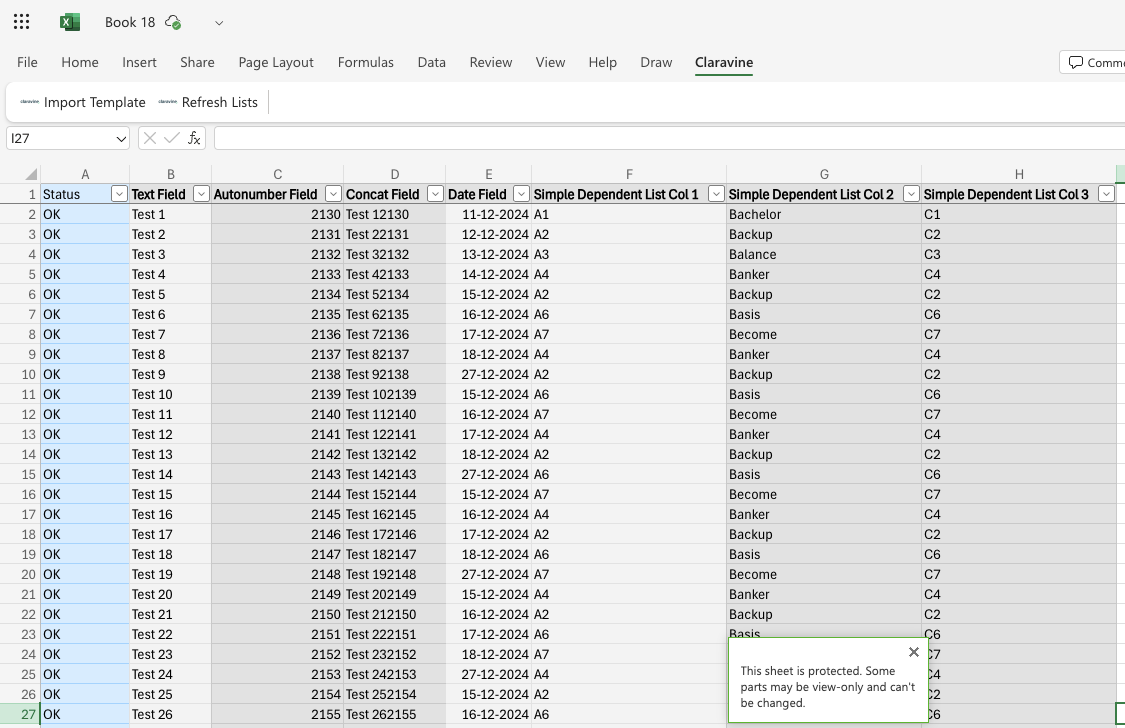The height and width of the screenshot is (728, 1125).
Task: Open Simple Dependent List Col 2 filter
Action: point(911,194)
